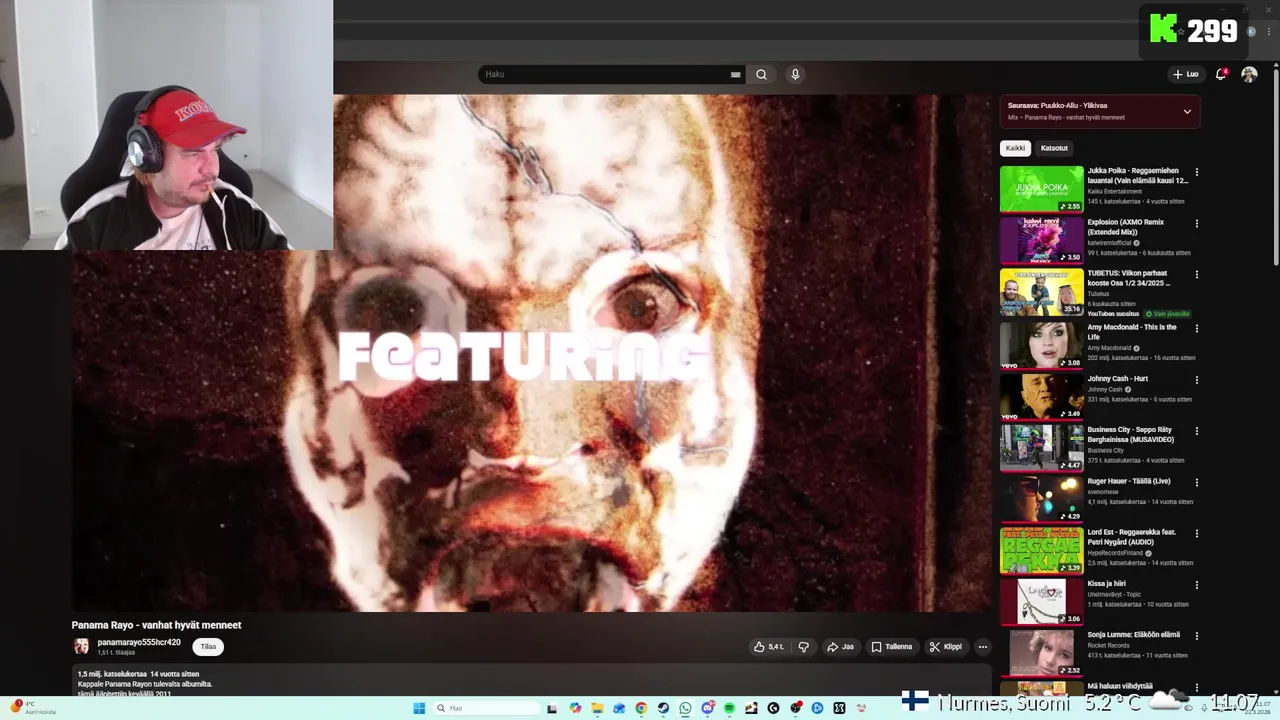Click the title 'Johnny Cash - Hurt'
The height and width of the screenshot is (720, 1280).
click(1117, 379)
